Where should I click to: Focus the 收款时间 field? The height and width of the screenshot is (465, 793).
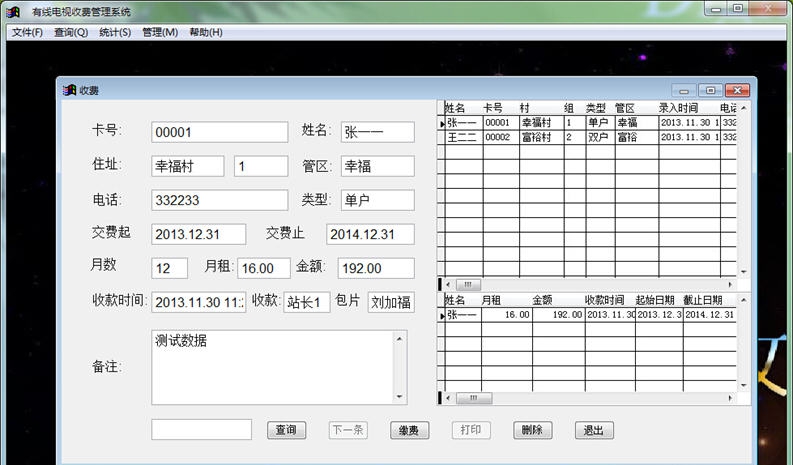[x=198, y=302]
